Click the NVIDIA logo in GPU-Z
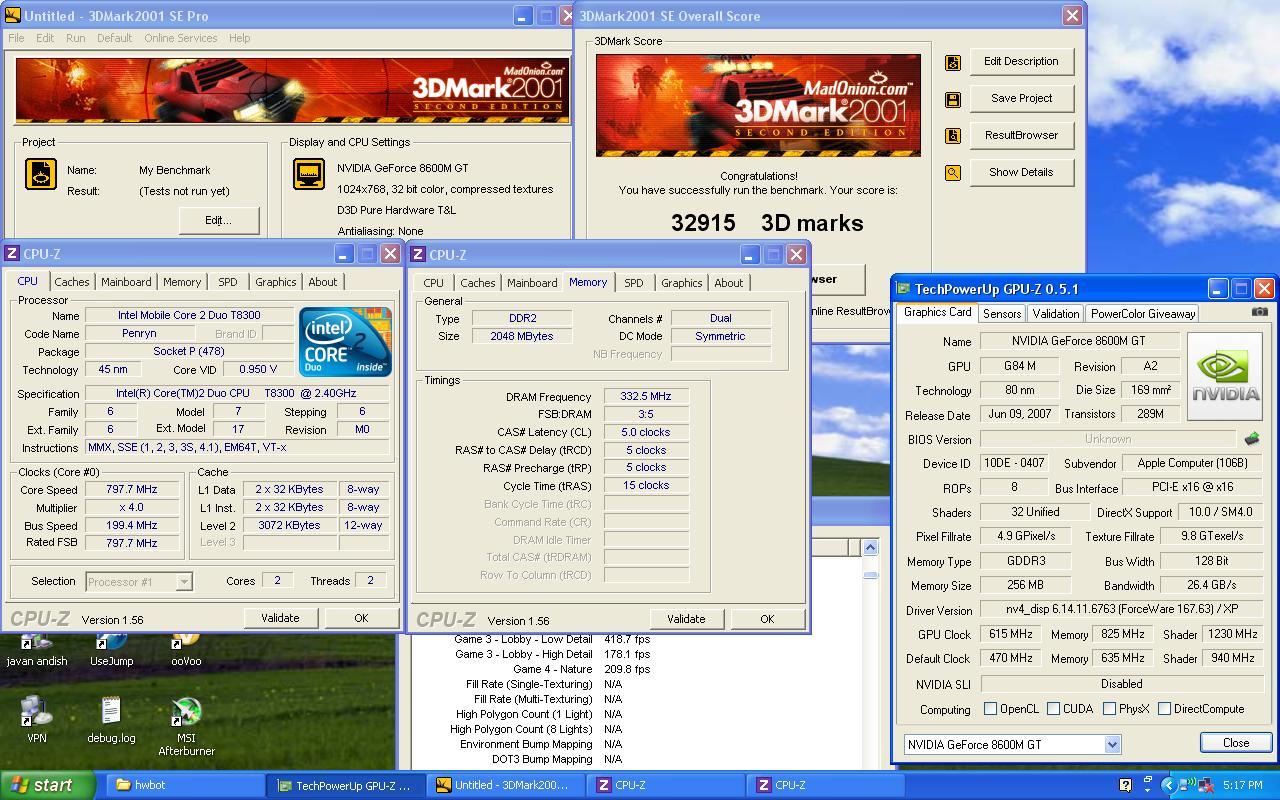 [1225, 376]
